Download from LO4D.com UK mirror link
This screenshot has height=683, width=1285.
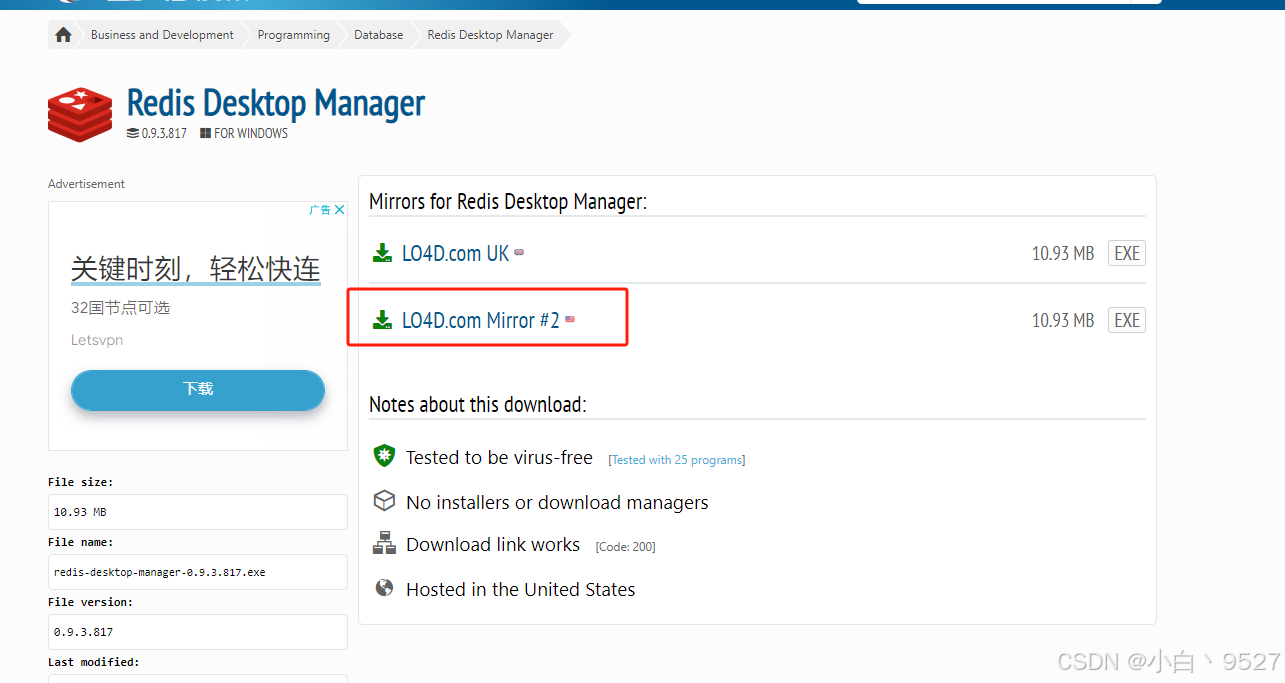point(455,253)
